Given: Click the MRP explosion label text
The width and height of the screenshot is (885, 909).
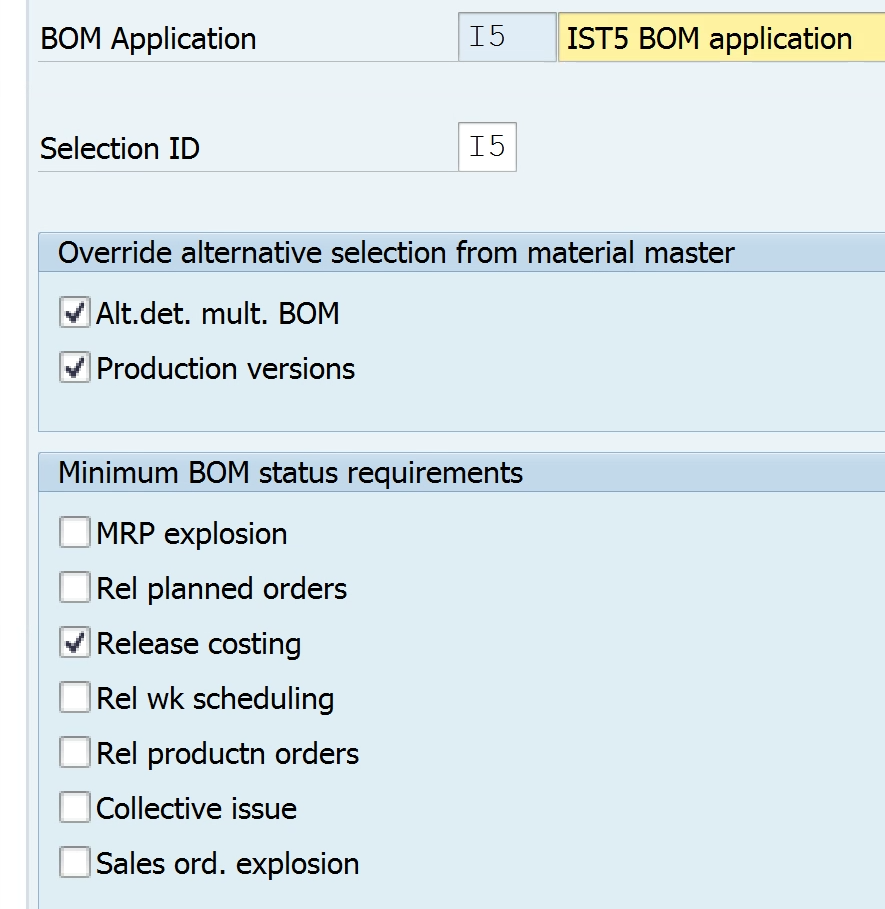Looking at the screenshot, I should (x=192, y=534).
